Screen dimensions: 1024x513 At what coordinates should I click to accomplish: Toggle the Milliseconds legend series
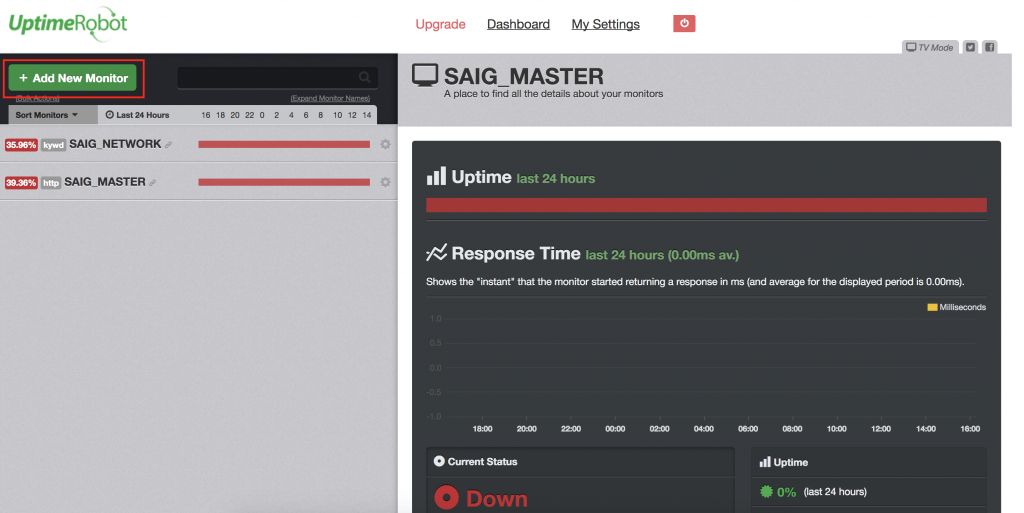click(957, 307)
